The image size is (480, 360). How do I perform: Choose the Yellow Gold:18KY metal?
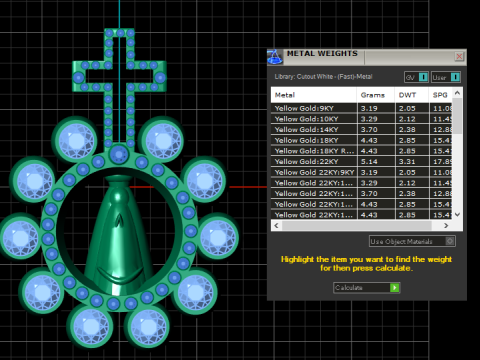(x=362, y=140)
